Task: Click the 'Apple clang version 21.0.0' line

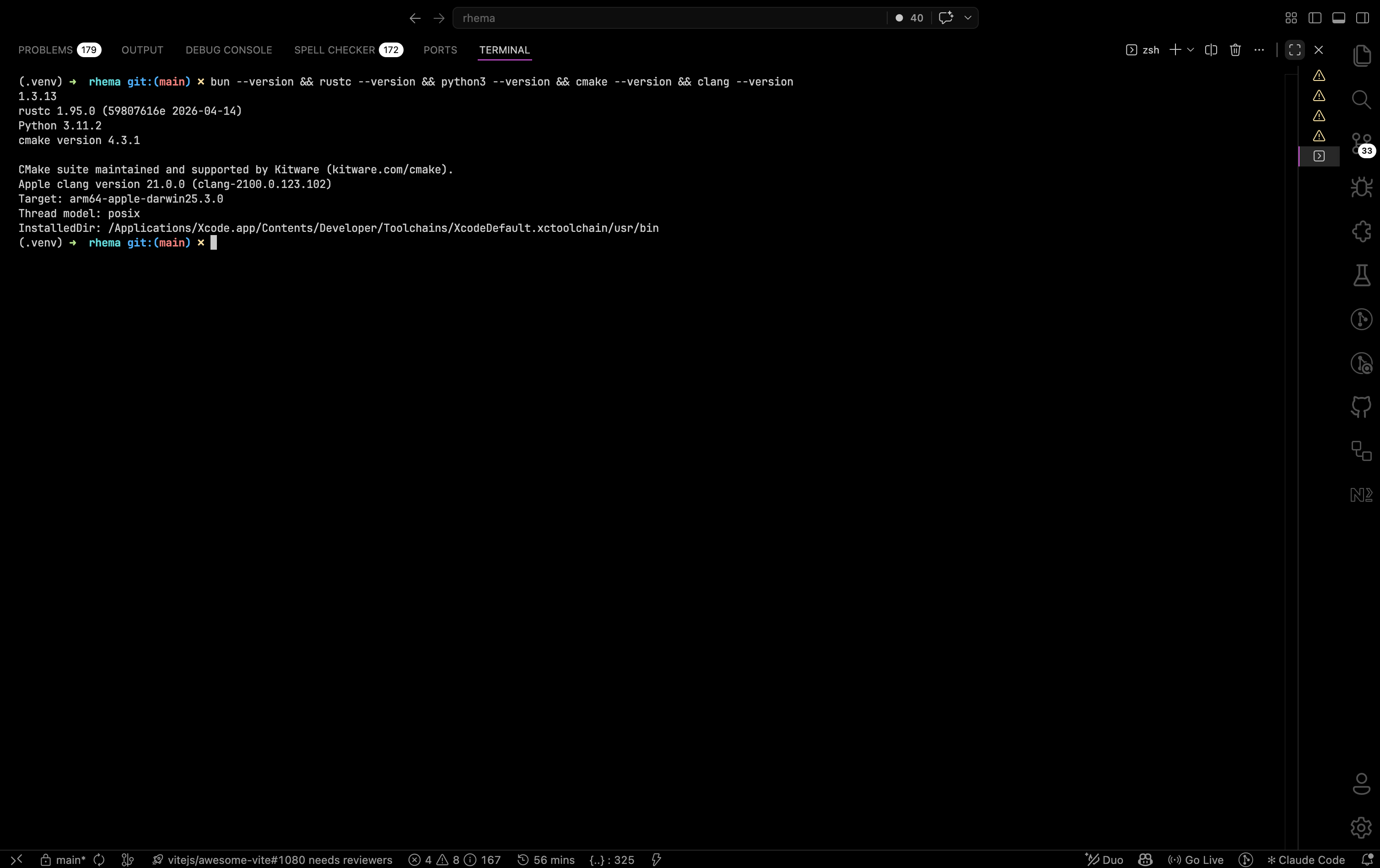Action: pyautogui.click(x=175, y=184)
